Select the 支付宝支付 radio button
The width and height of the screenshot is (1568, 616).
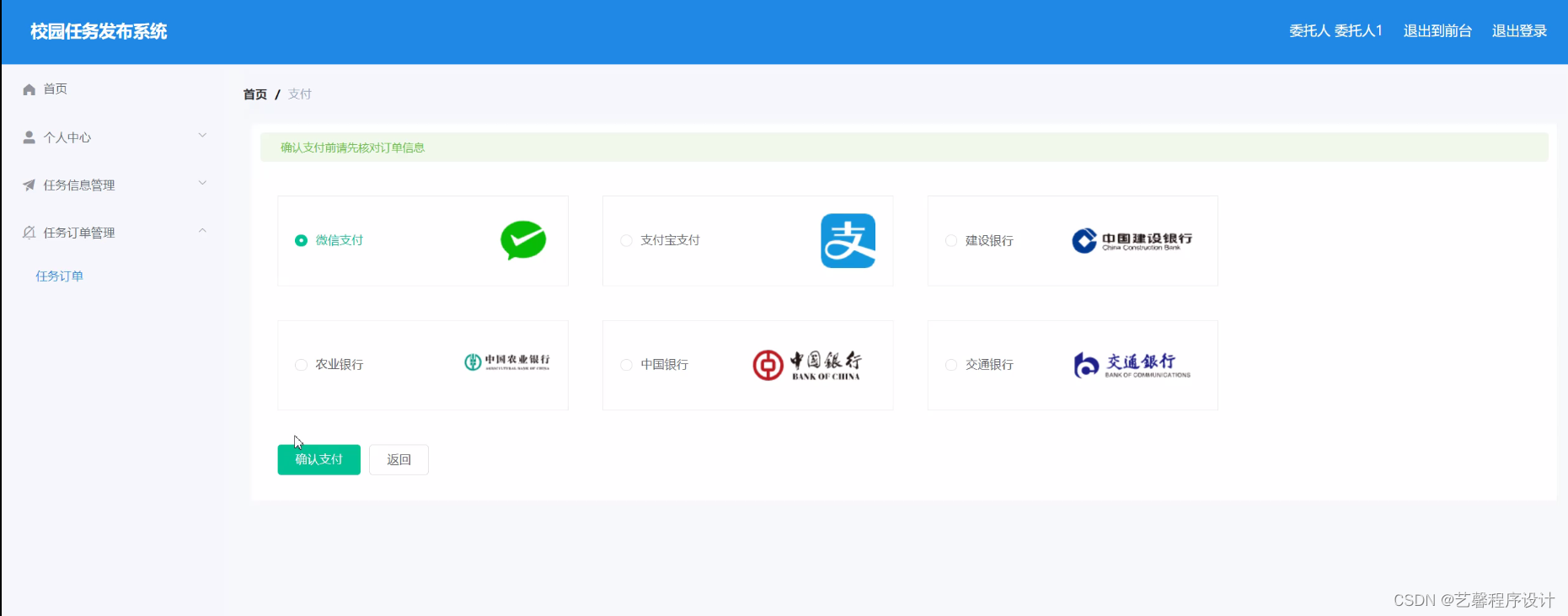tap(626, 241)
